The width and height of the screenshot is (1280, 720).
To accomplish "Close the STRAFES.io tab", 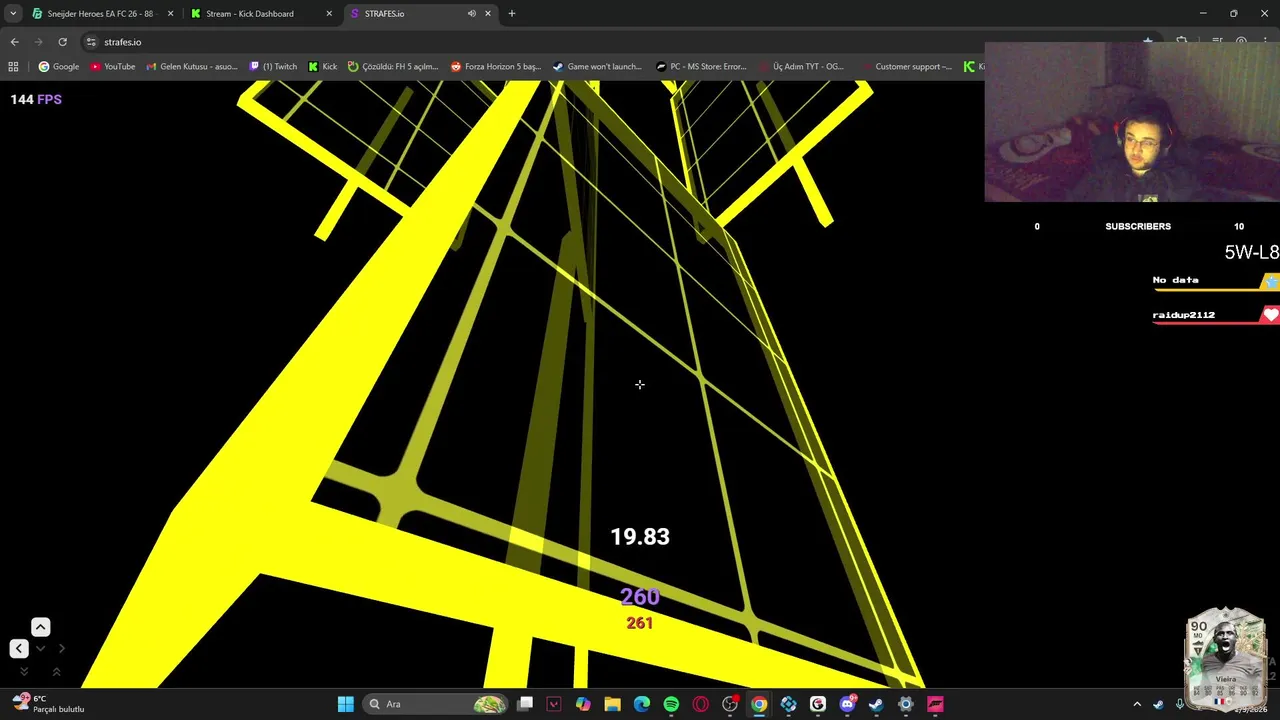I will click(x=488, y=14).
